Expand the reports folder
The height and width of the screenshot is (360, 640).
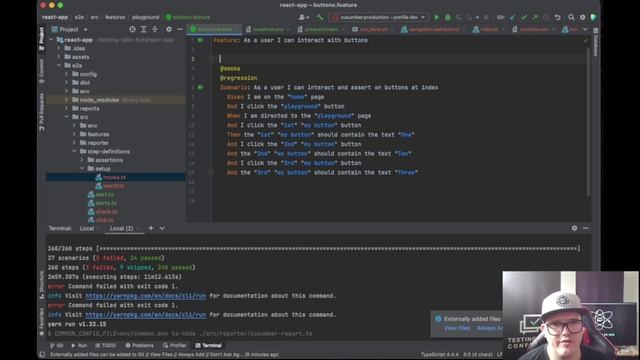(x=67, y=109)
